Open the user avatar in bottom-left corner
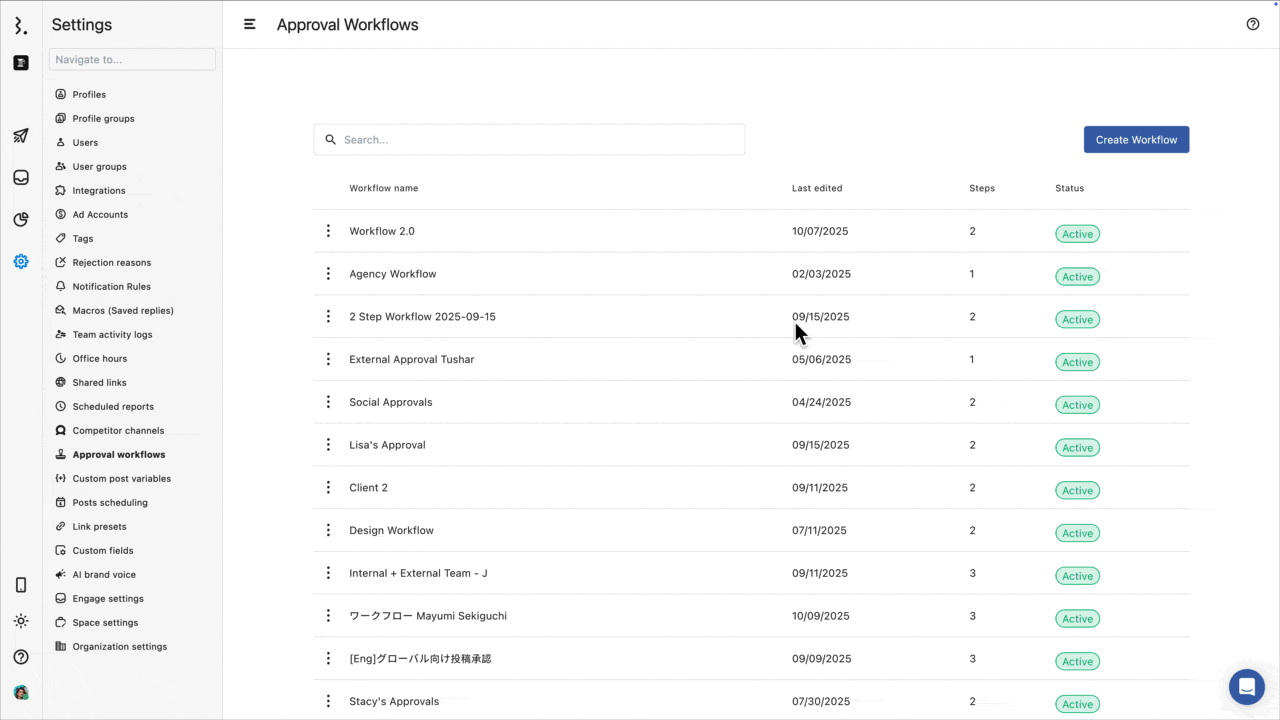Image resolution: width=1280 pixels, height=720 pixels. tap(21, 692)
